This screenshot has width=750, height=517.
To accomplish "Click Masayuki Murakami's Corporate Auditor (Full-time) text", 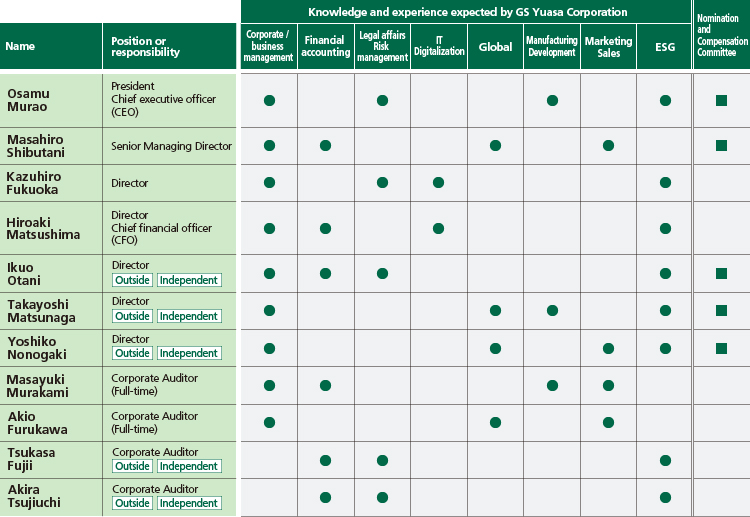I will tap(154, 385).
